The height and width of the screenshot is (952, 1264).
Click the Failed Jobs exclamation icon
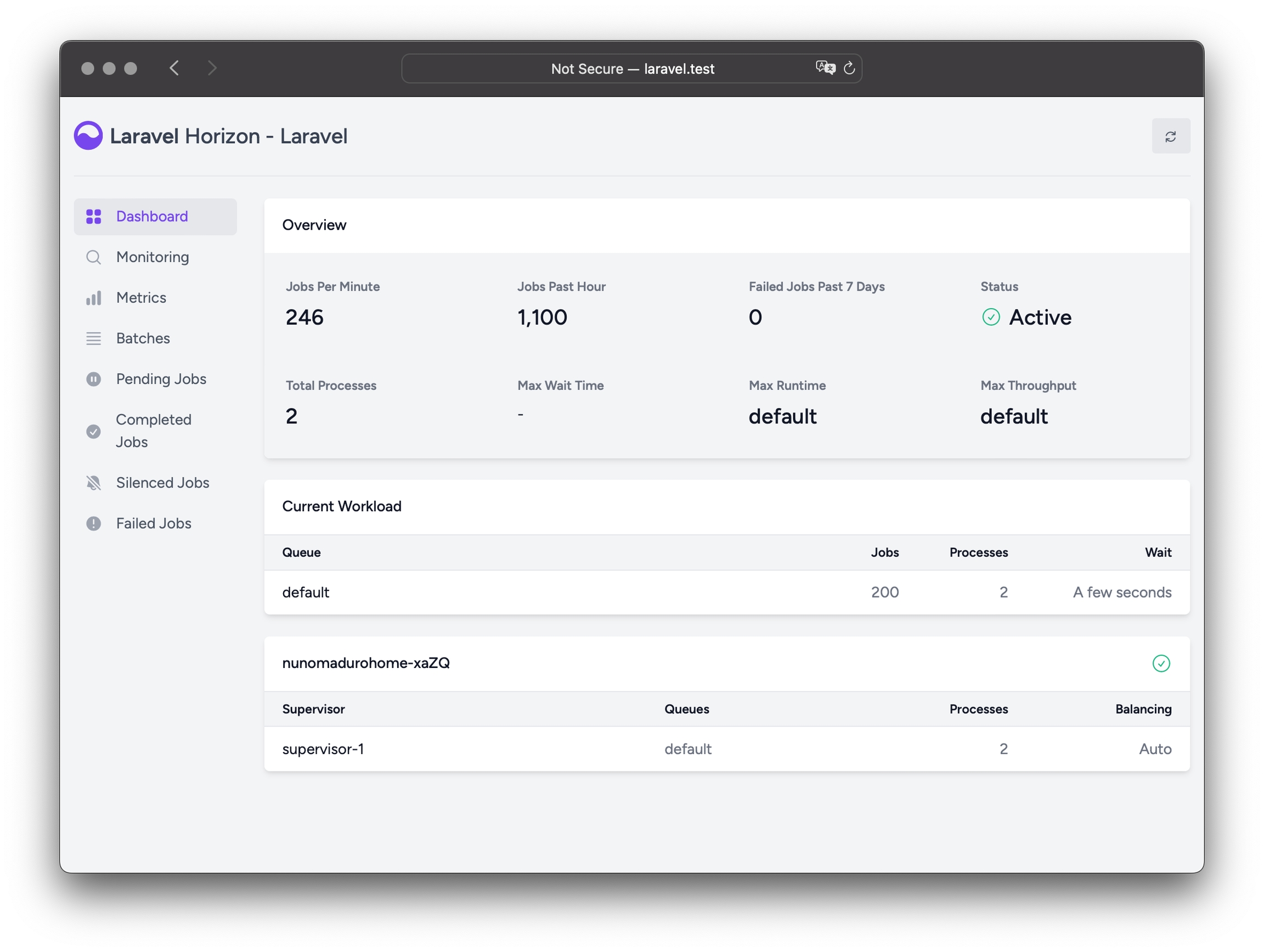[x=94, y=524]
